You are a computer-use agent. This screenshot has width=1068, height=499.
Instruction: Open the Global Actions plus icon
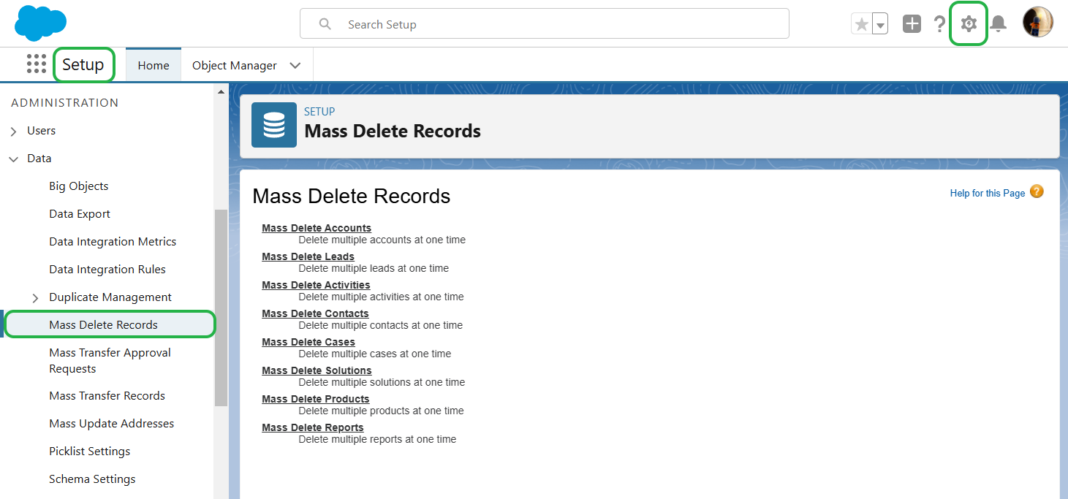point(911,24)
